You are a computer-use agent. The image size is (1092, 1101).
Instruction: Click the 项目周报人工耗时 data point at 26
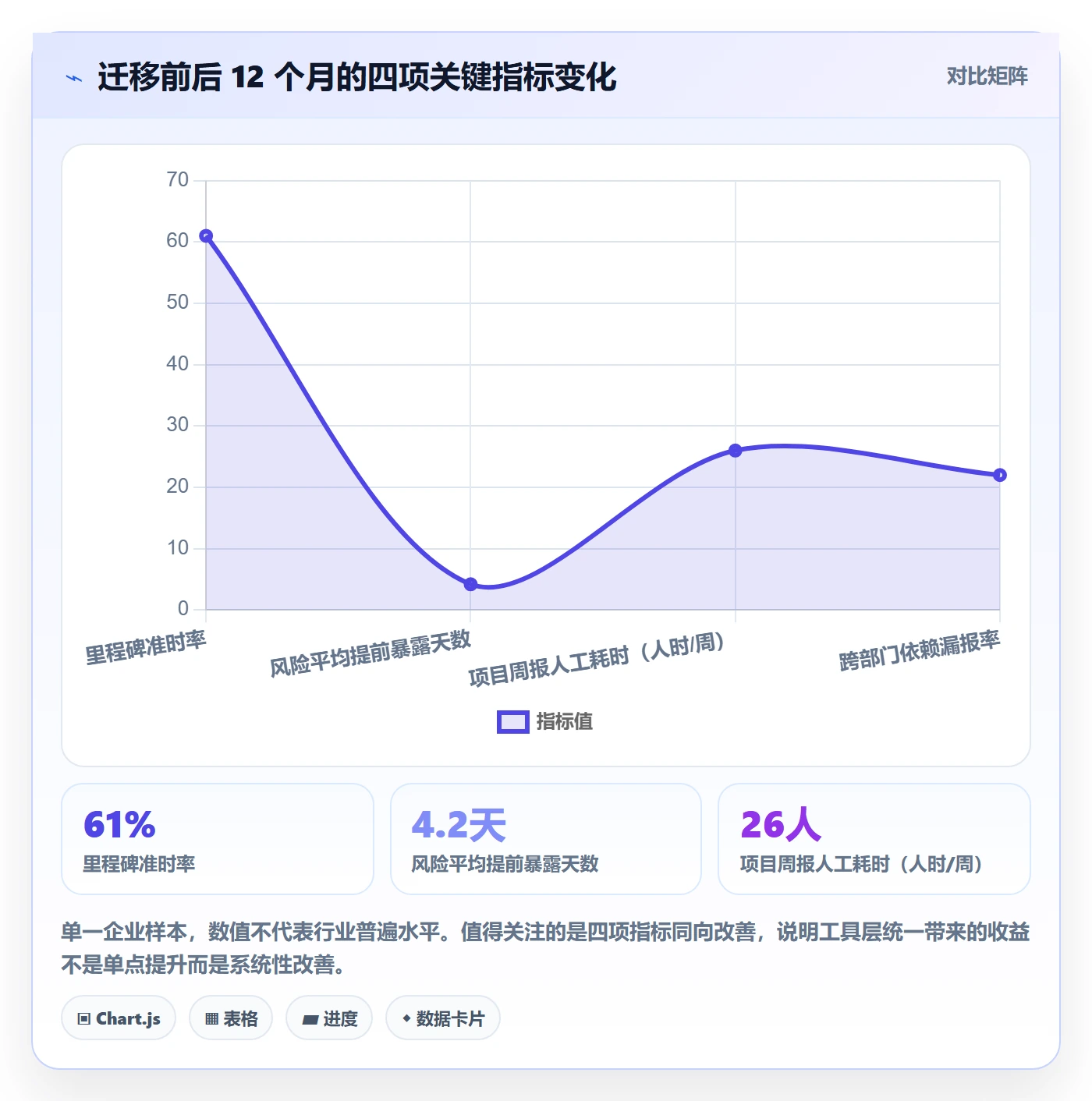pyautogui.click(x=735, y=450)
